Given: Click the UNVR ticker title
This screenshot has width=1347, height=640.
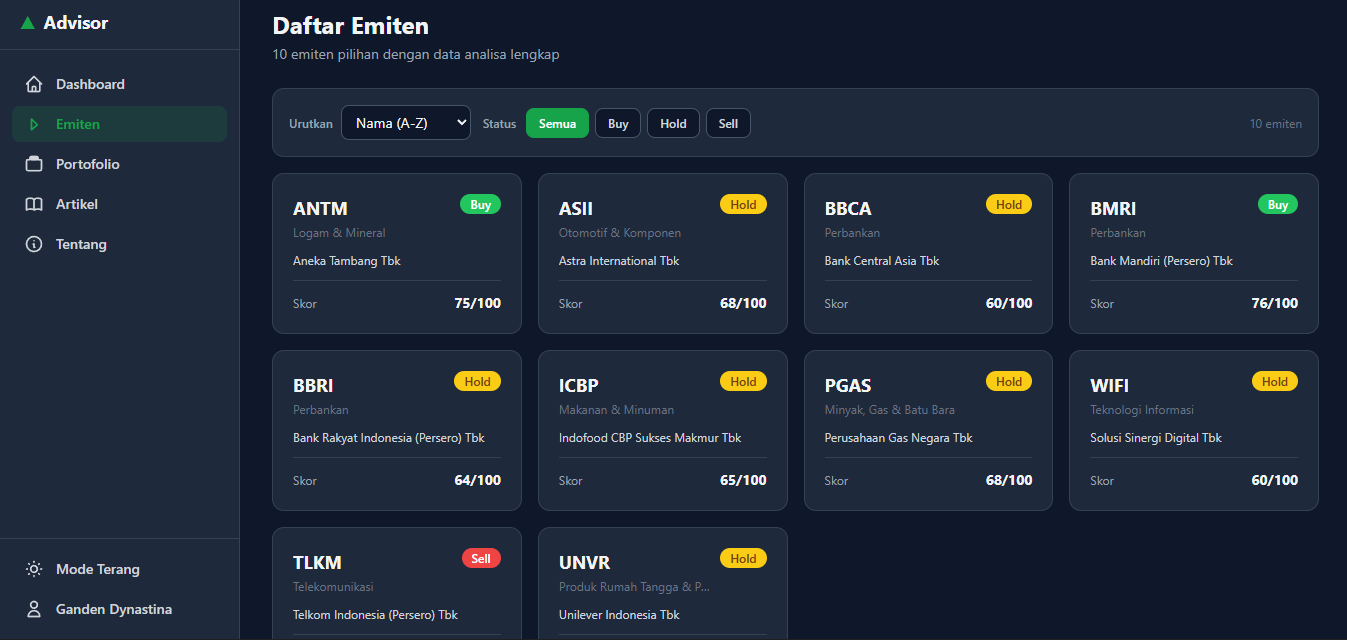Looking at the screenshot, I should click(x=585, y=563).
